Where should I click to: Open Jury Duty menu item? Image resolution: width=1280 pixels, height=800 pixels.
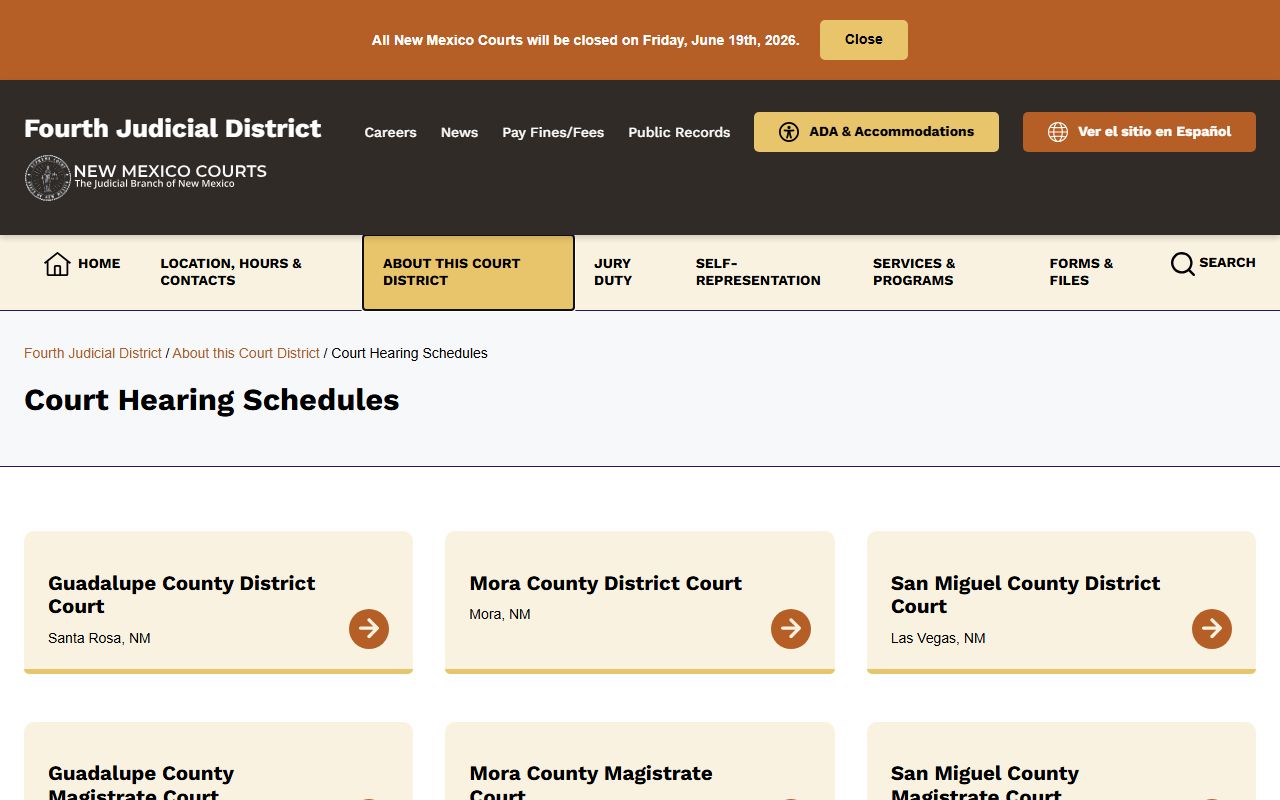click(x=613, y=272)
